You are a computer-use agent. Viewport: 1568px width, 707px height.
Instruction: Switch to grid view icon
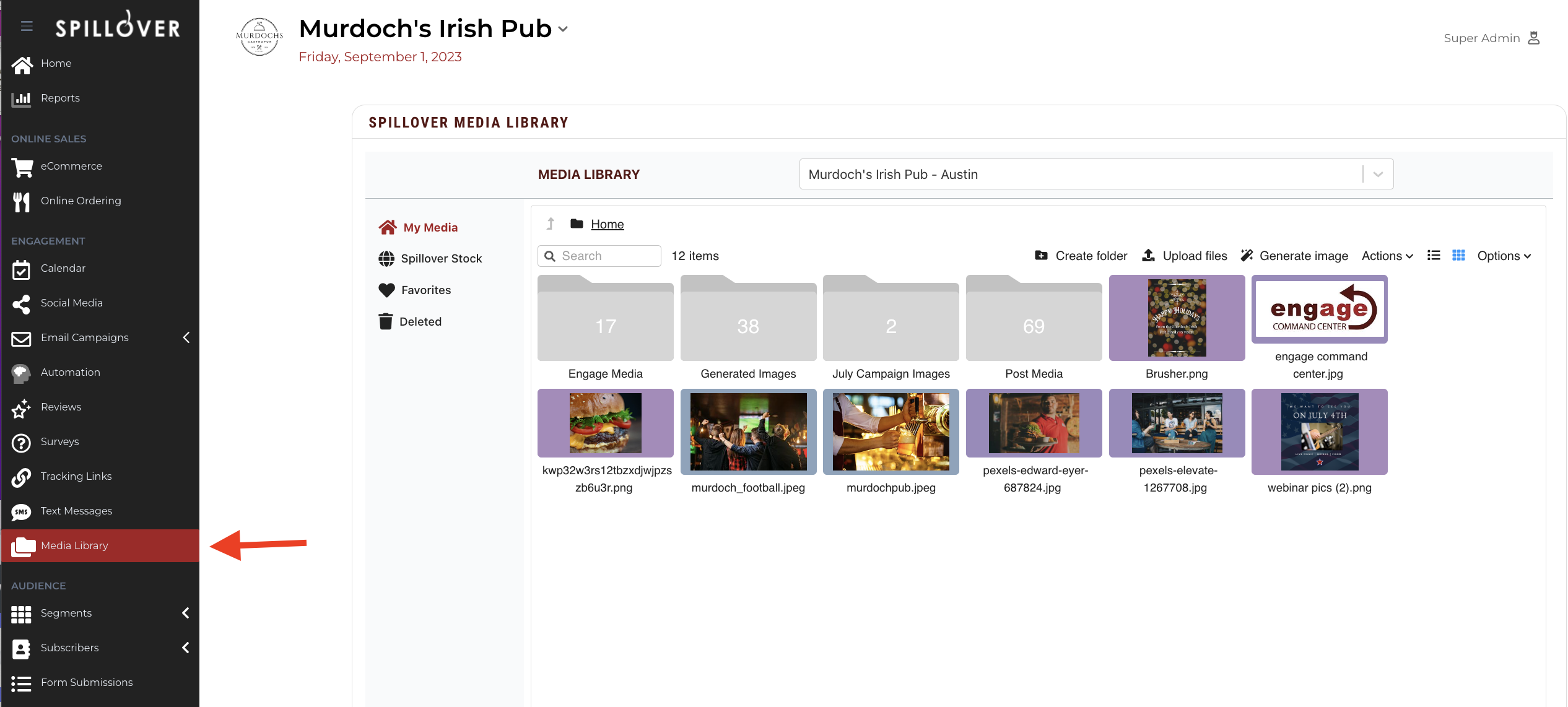pos(1458,256)
